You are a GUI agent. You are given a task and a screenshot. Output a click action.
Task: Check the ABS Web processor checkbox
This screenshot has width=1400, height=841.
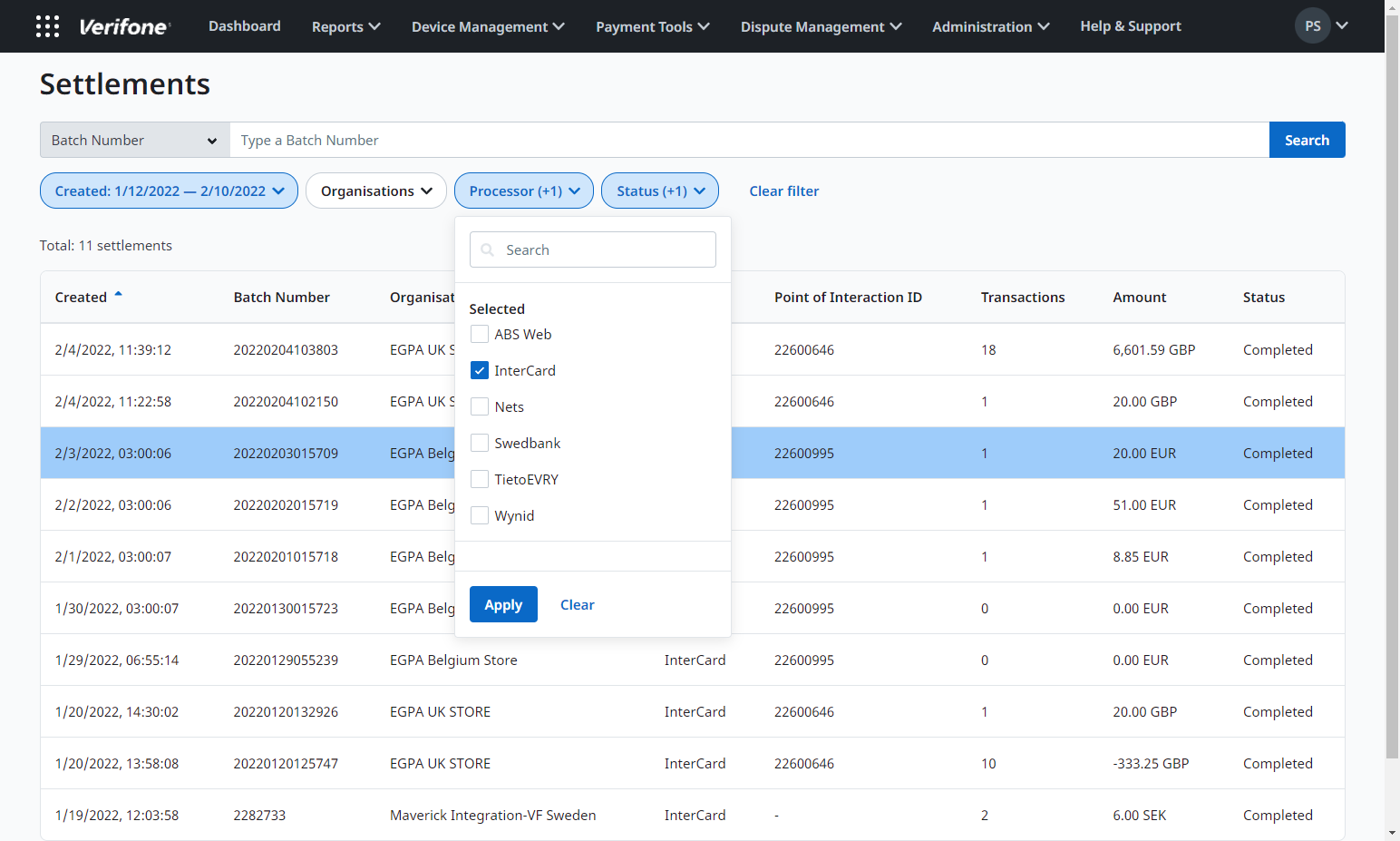pos(480,334)
